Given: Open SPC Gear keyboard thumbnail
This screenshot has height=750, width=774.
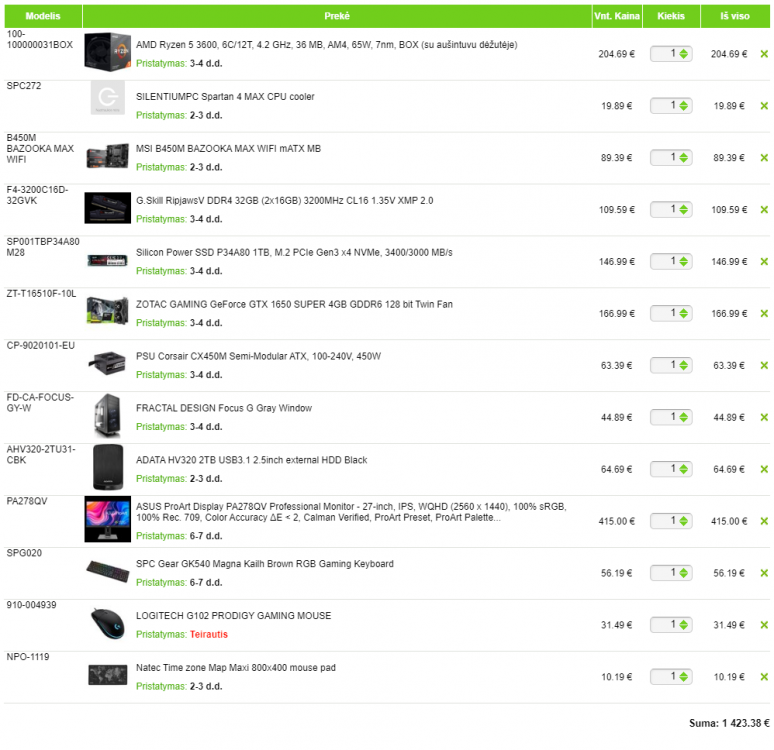Looking at the screenshot, I should pos(108,571).
